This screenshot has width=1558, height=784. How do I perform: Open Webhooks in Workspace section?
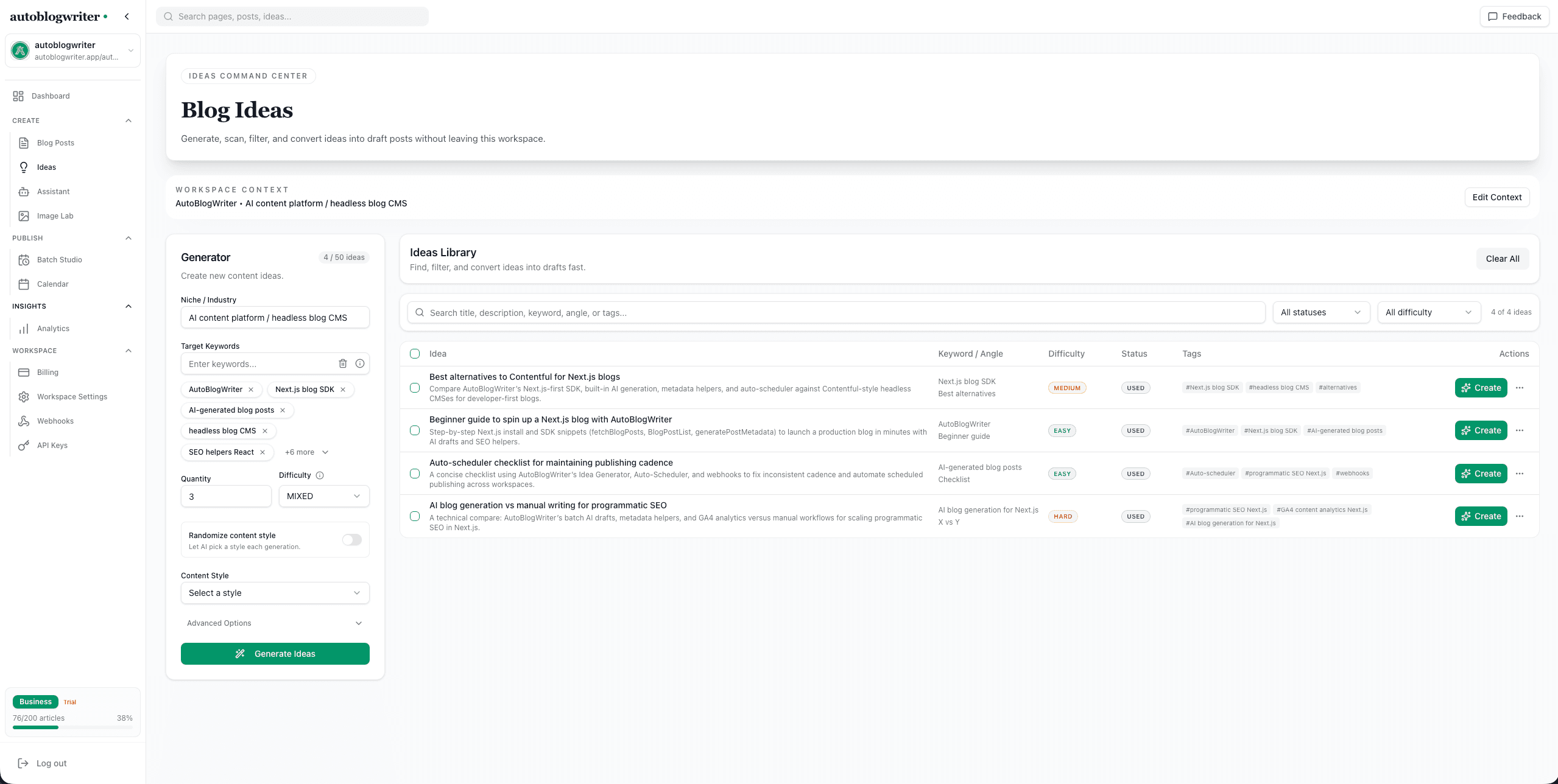55,421
